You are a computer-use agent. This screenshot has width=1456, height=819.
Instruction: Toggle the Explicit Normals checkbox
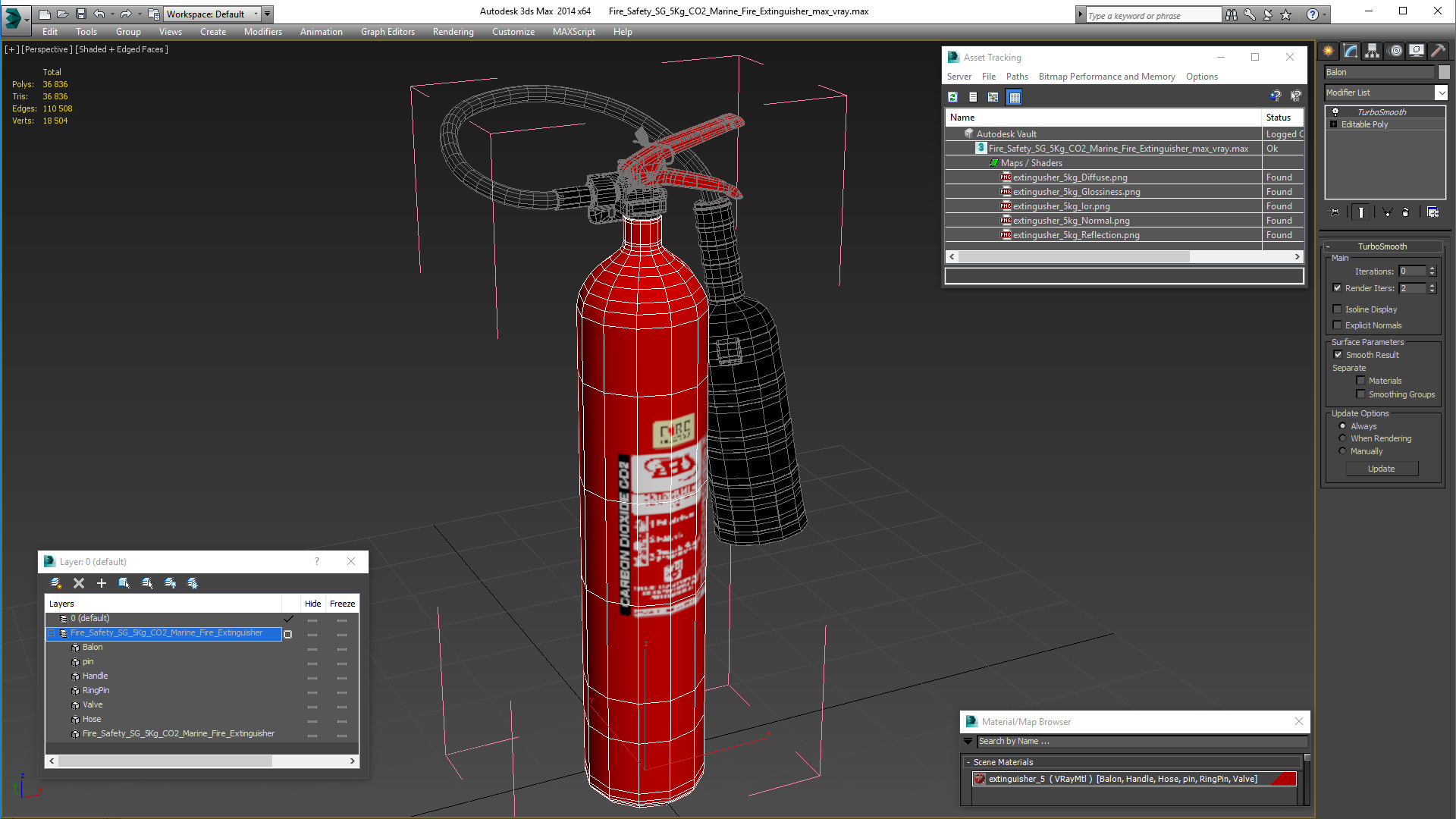1338,325
